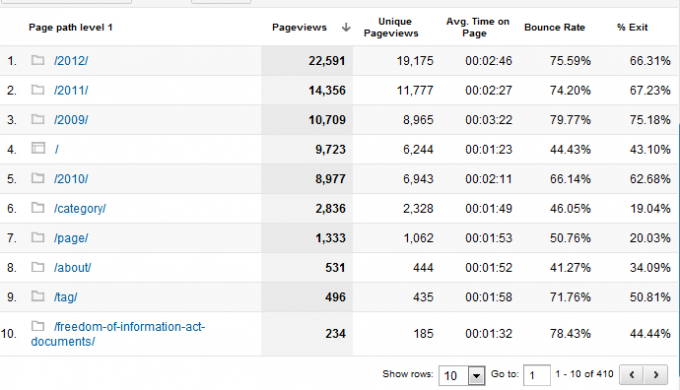This screenshot has height=390, width=680.
Task: Click the folder icon beside /2011/
Action: tap(38, 89)
